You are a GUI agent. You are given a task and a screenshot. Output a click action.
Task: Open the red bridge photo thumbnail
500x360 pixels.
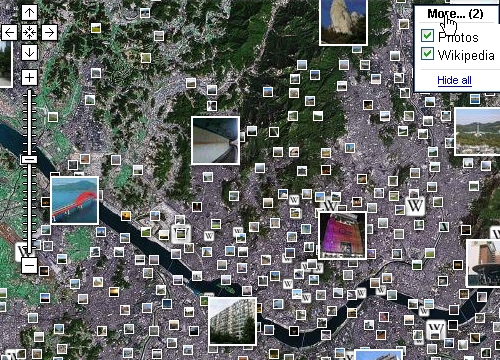75,200
